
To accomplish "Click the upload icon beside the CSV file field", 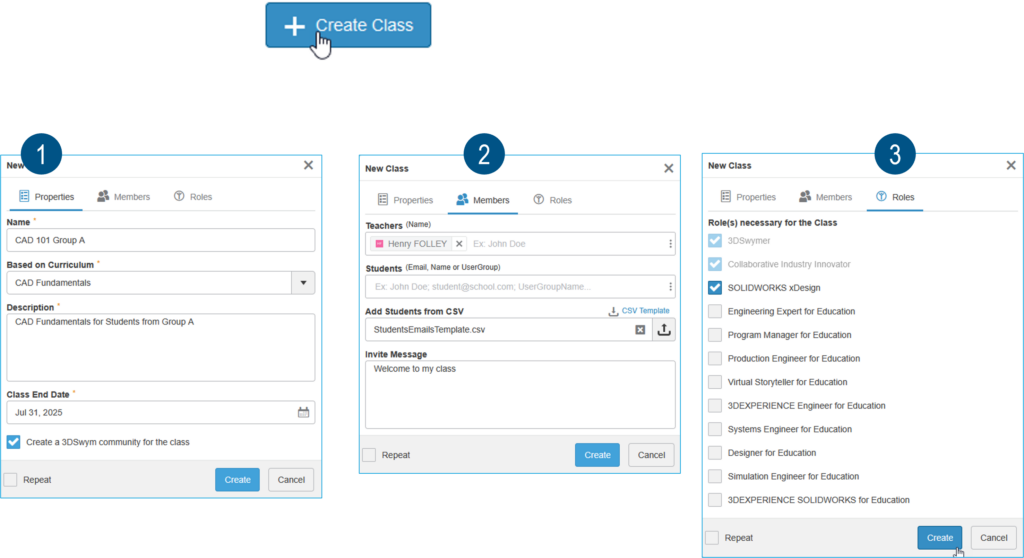I will click(664, 330).
